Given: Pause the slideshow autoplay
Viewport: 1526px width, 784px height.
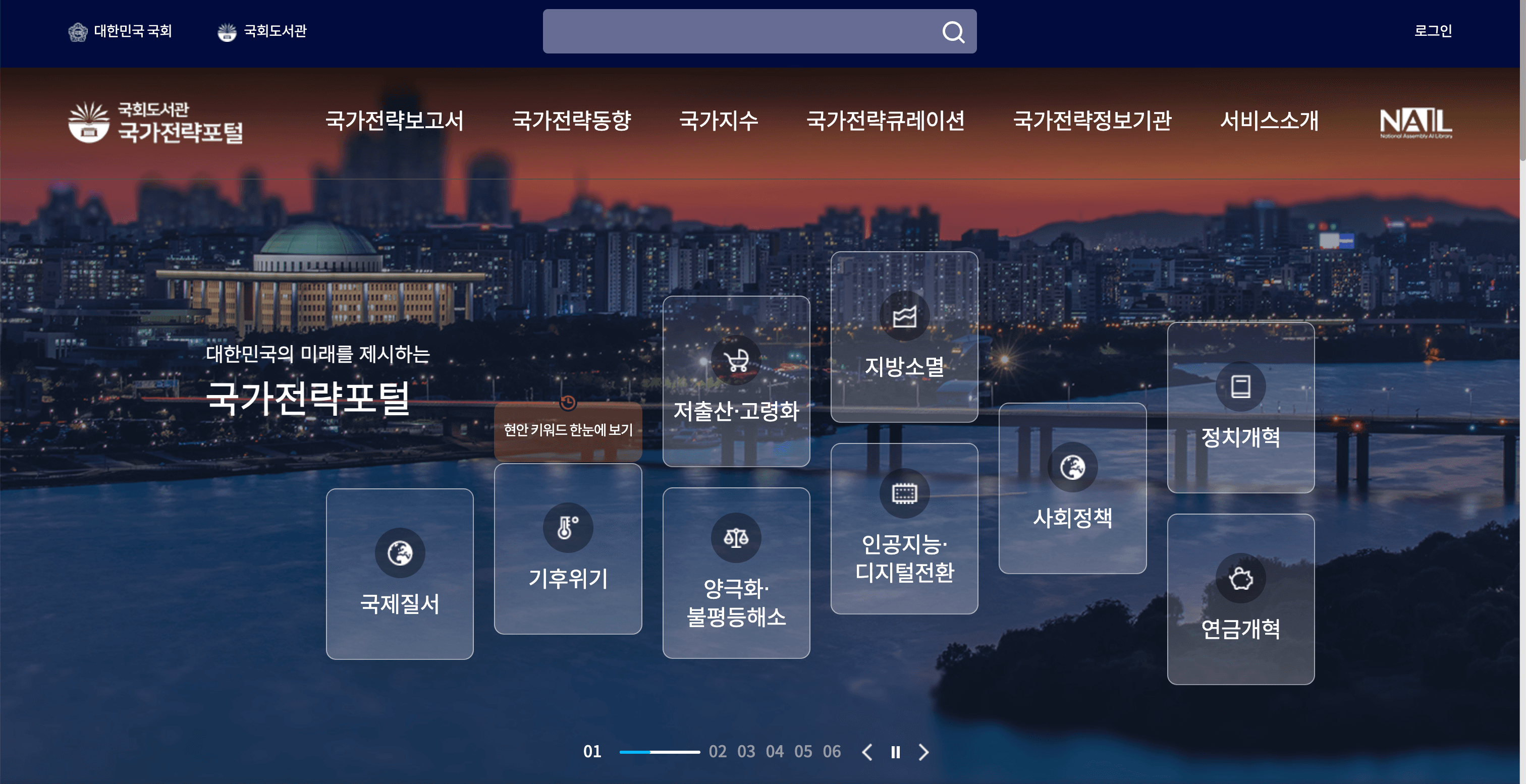Looking at the screenshot, I should (x=895, y=752).
